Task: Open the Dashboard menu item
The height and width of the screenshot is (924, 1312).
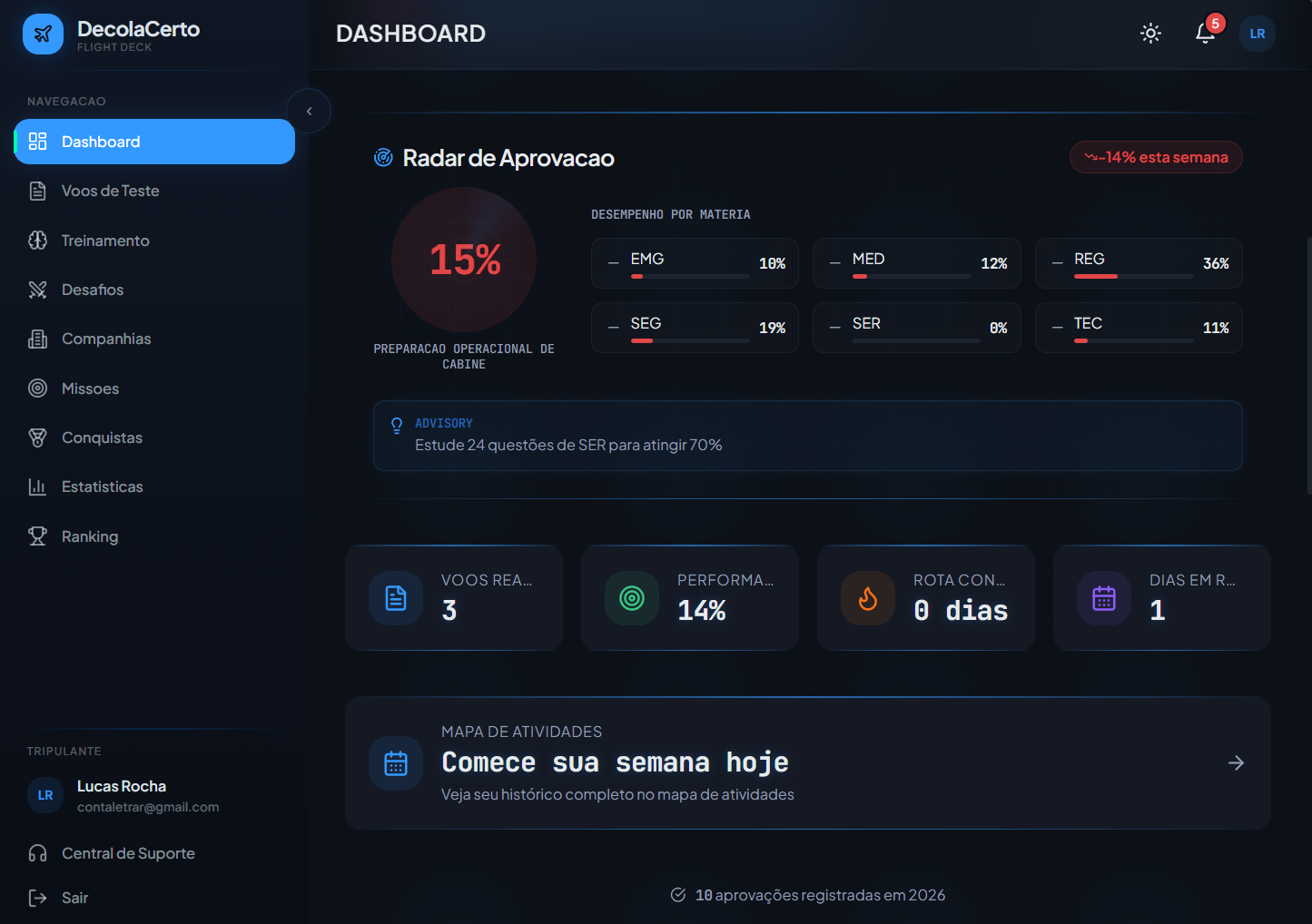Action: coord(154,142)
